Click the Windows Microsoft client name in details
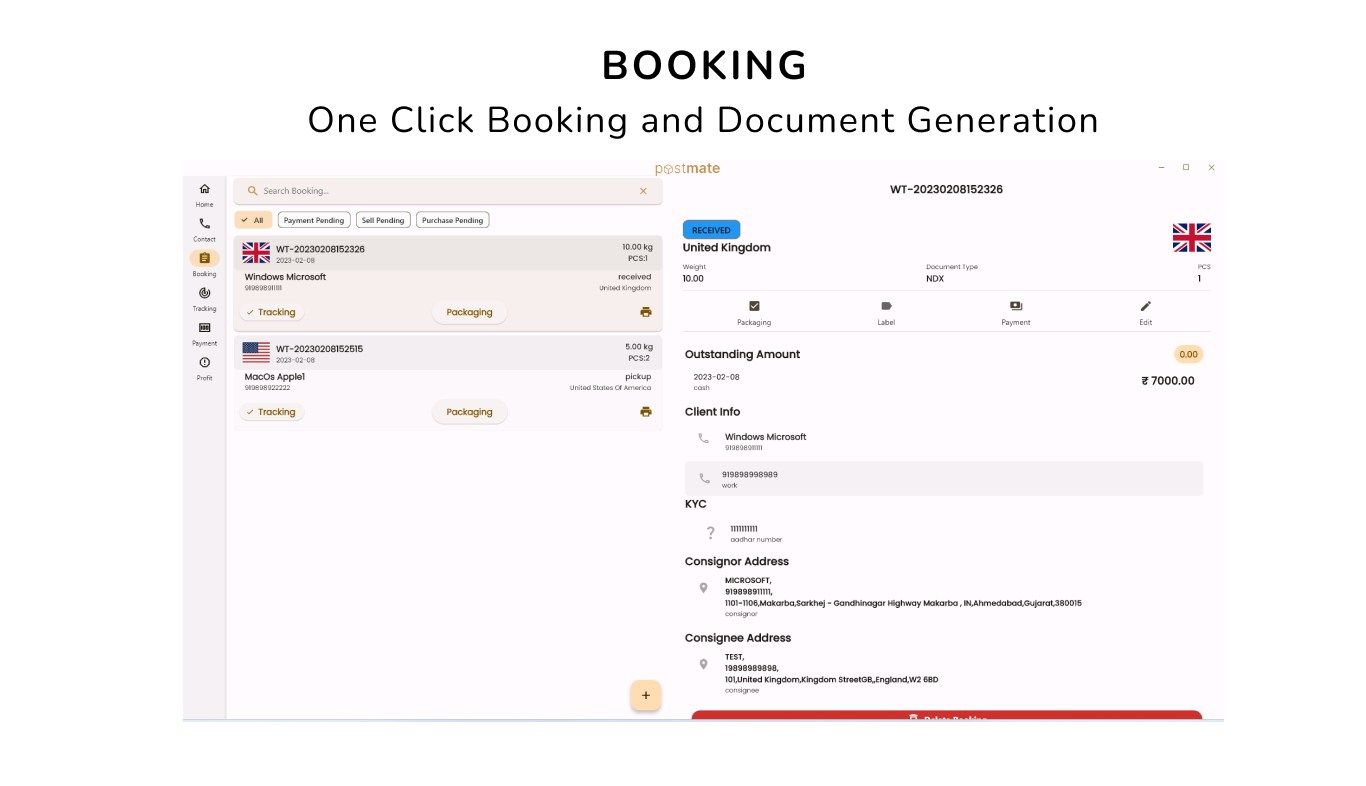Viewport: 1366px width, 786px height. point(765,437)
